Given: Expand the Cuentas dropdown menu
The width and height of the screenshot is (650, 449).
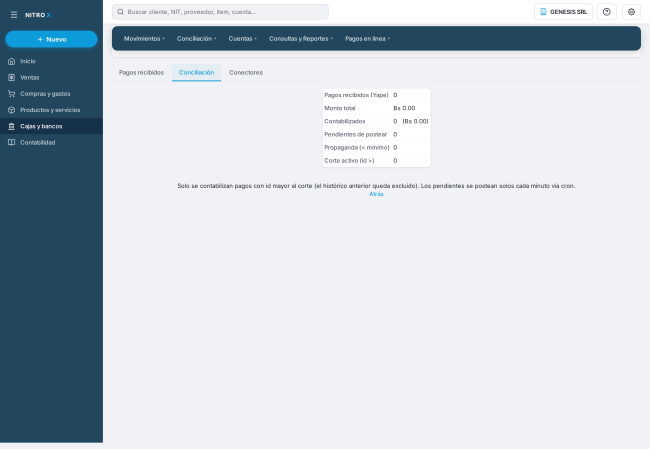Looking at the screenshot, I should click(x=243, y=39).
